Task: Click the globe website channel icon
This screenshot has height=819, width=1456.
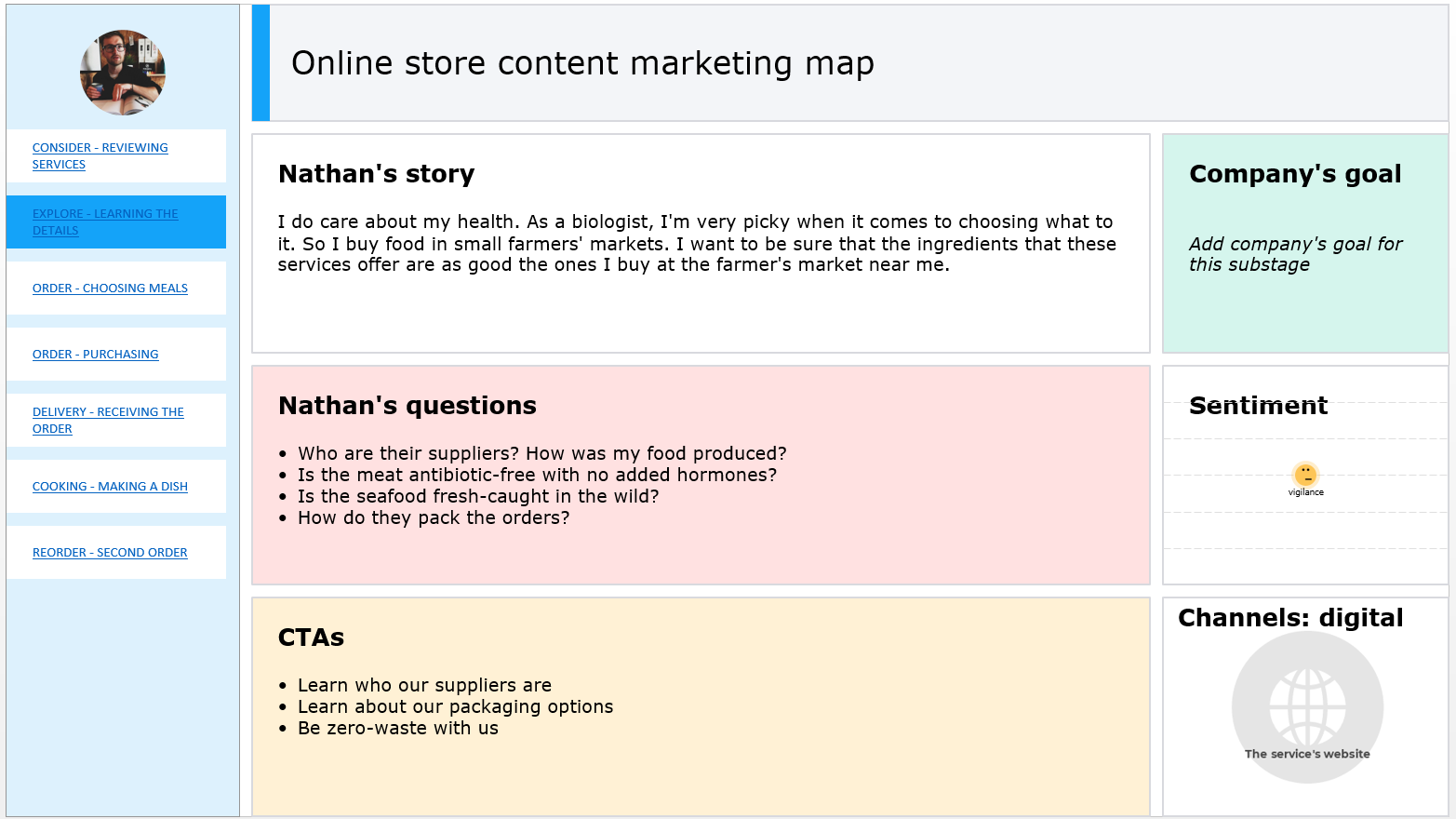Action: click(1307, 703)
